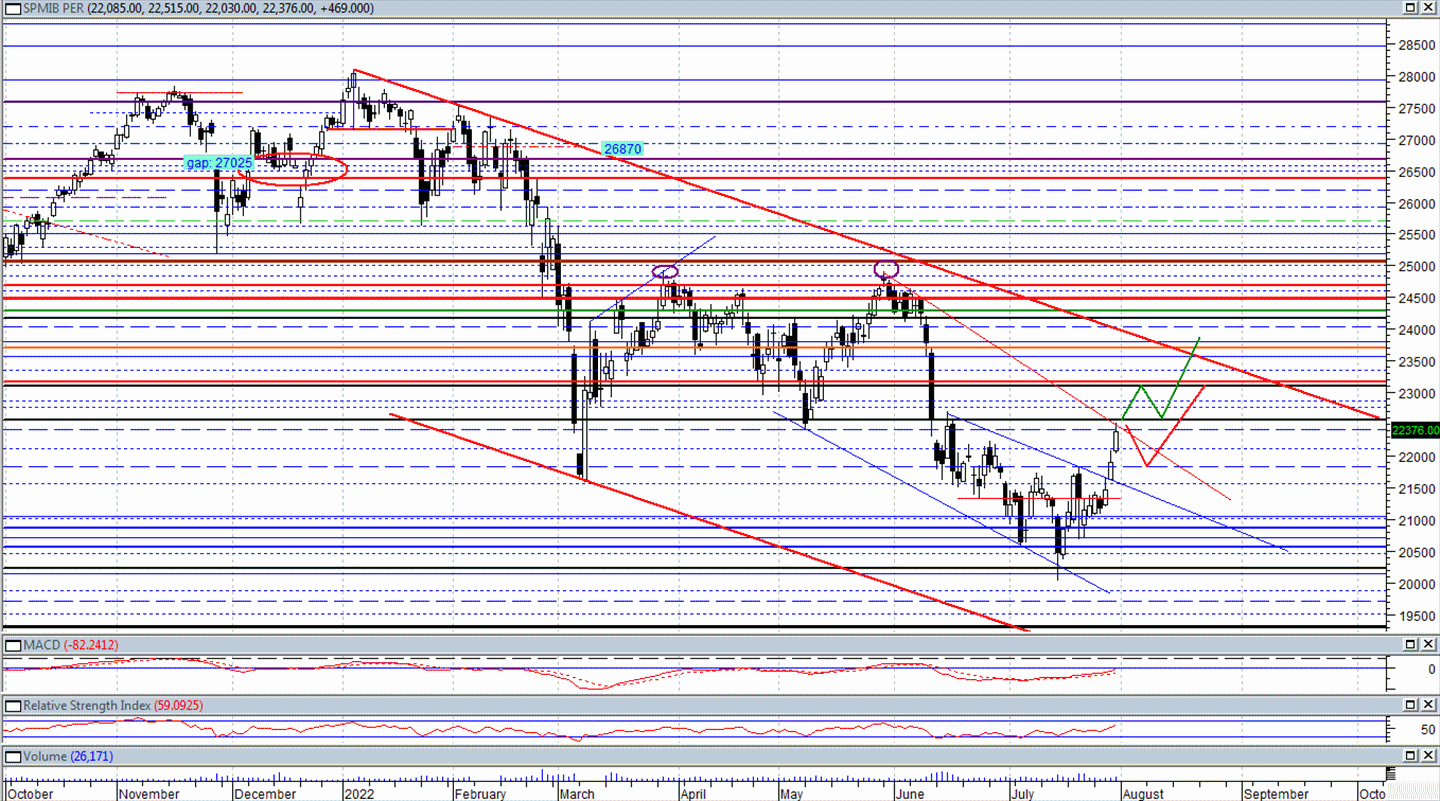Click the 19500 price axis label
The width and height of the screenshot is (1440, 801).
[1415, 616]
